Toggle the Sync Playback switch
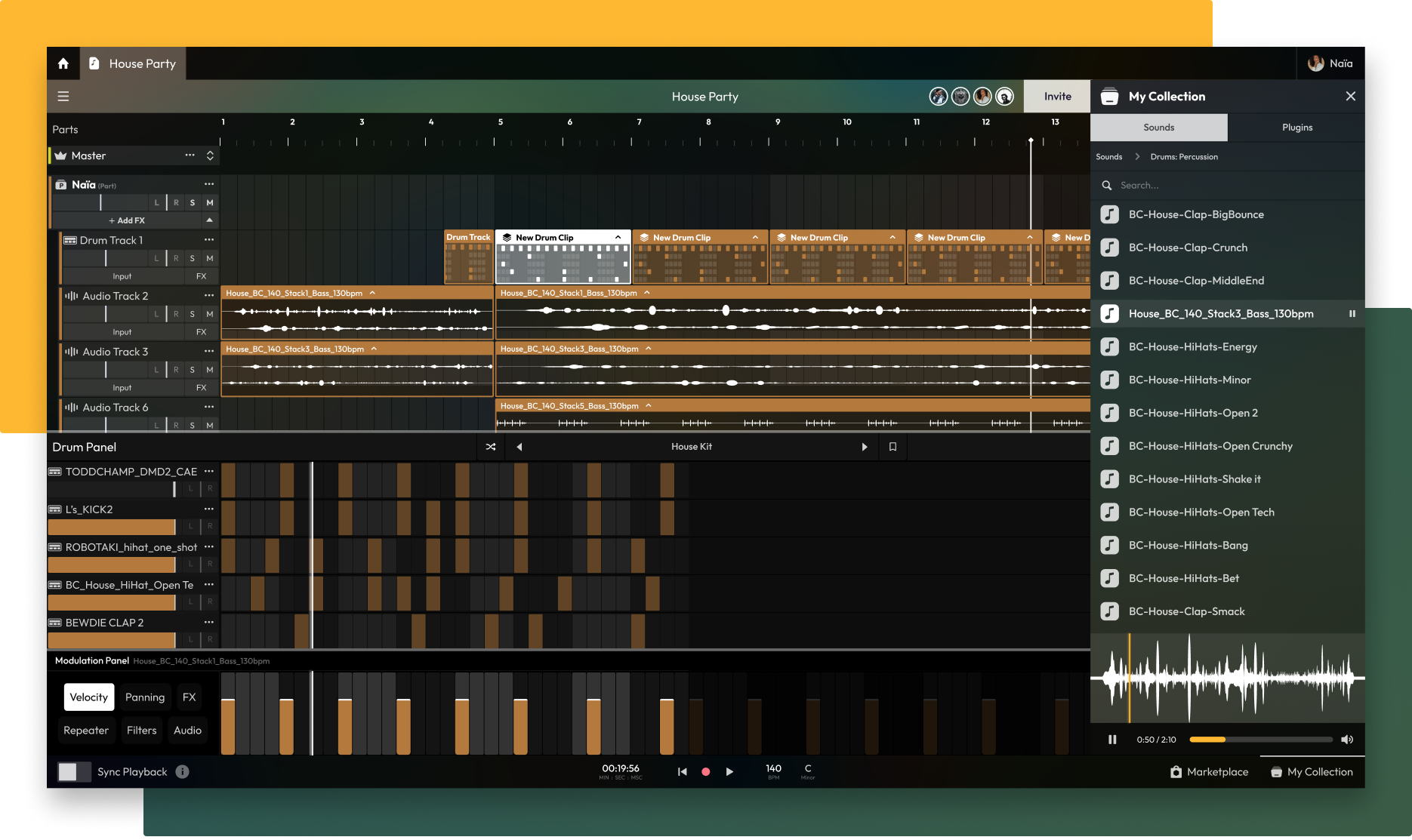Viewport: 1412px width, 840px height. [74, 771]
